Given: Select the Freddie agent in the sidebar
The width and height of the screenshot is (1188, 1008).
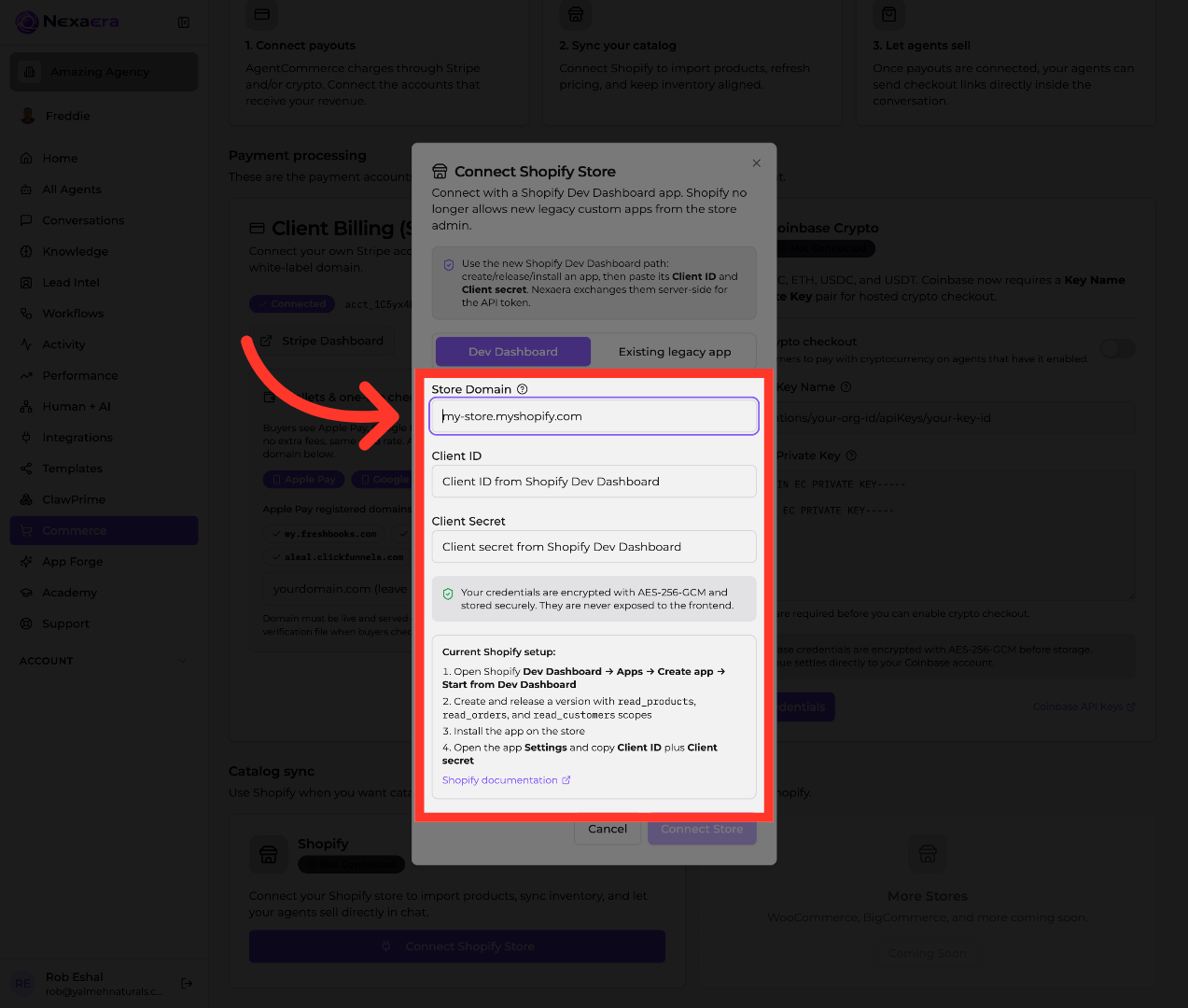Looking at the screenshot, I should click(x=105, y=116).
